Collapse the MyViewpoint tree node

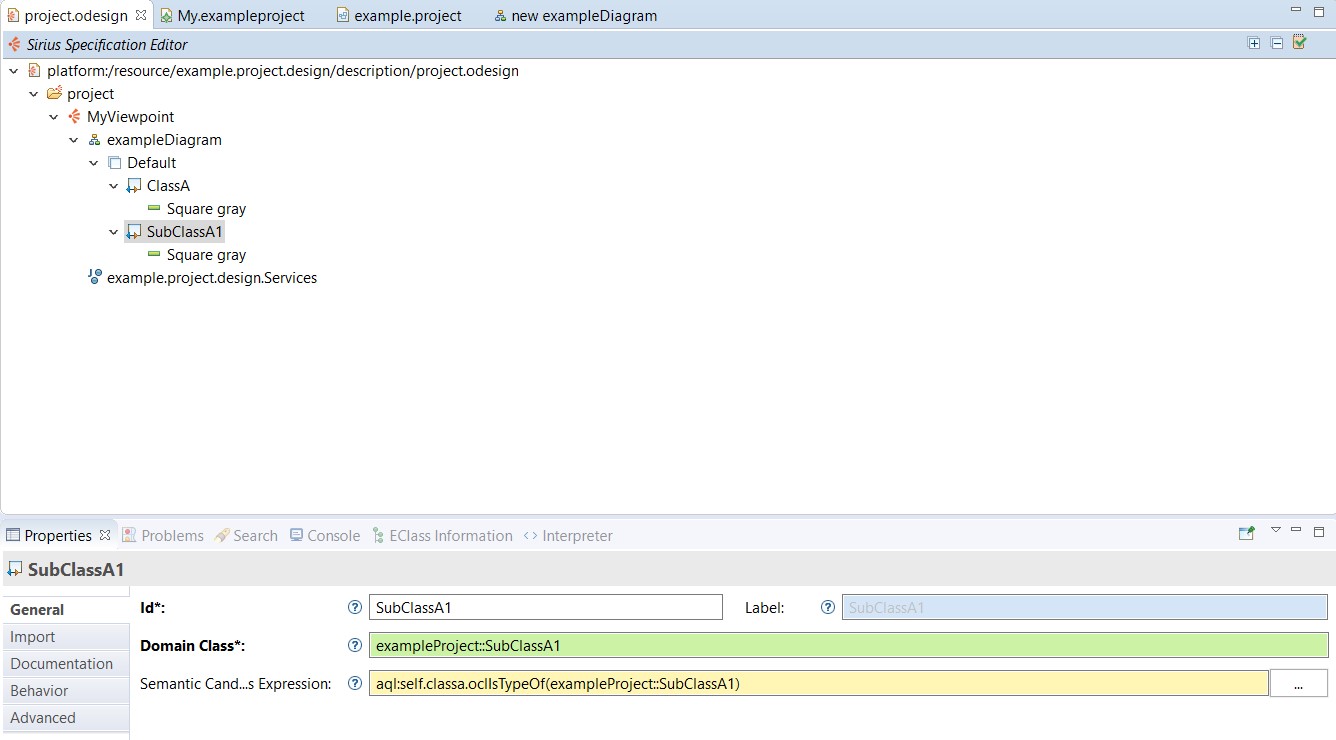point(54,117)
